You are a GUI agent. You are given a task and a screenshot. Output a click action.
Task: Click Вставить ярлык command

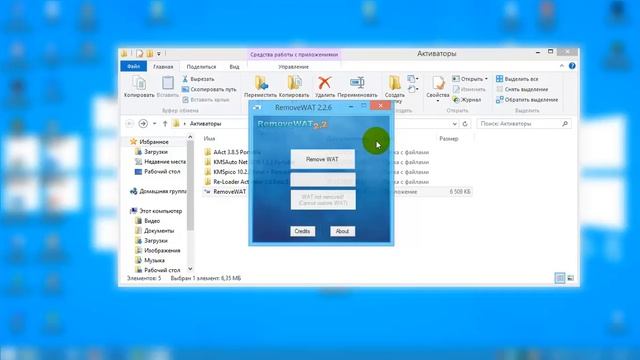(x=206, y=100)
